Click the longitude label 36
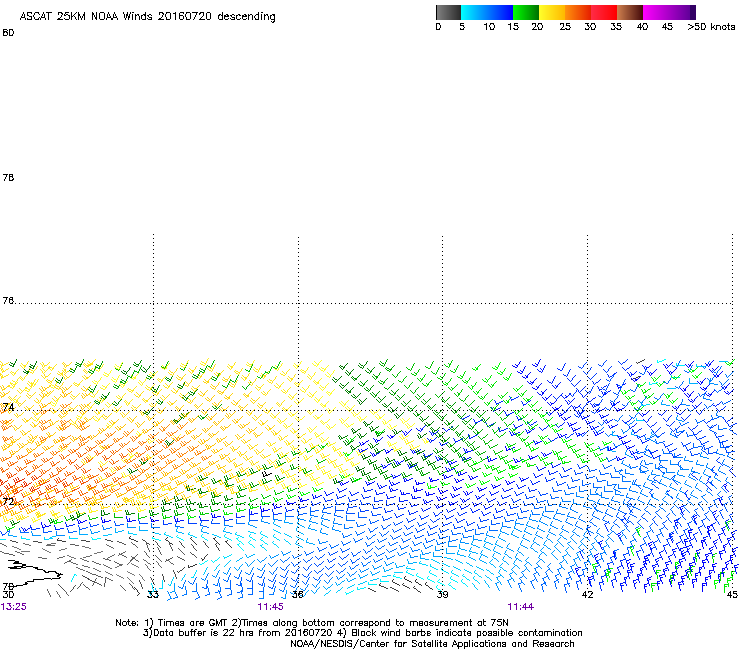Screen dimensions: 740x650 297,594
